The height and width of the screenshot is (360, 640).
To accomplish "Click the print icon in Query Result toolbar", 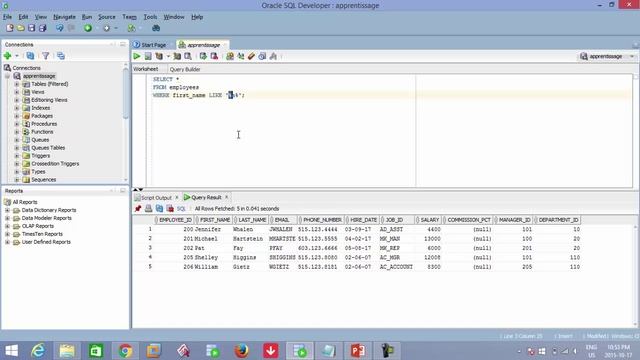I will (x=149, y=209).
